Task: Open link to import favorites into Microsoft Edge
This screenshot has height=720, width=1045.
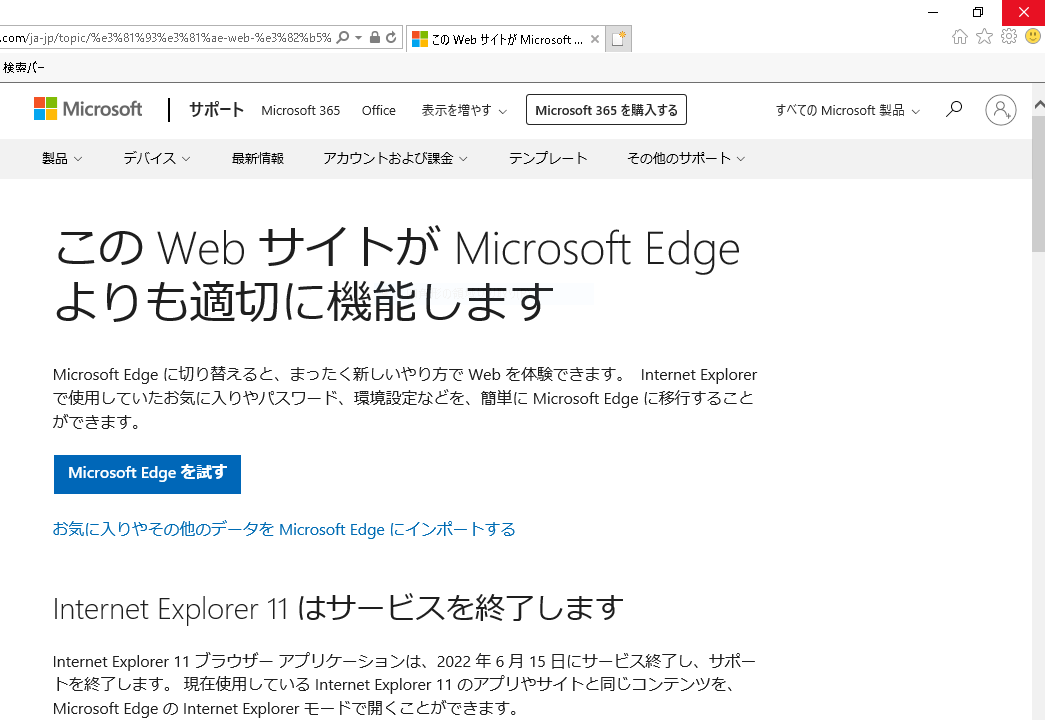Action: click(x=284, y=529)
